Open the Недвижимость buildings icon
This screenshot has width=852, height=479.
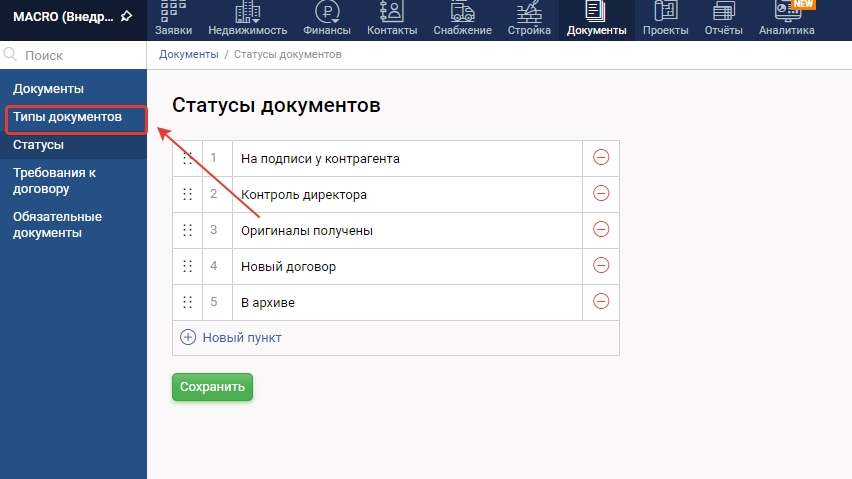(247, 12)
